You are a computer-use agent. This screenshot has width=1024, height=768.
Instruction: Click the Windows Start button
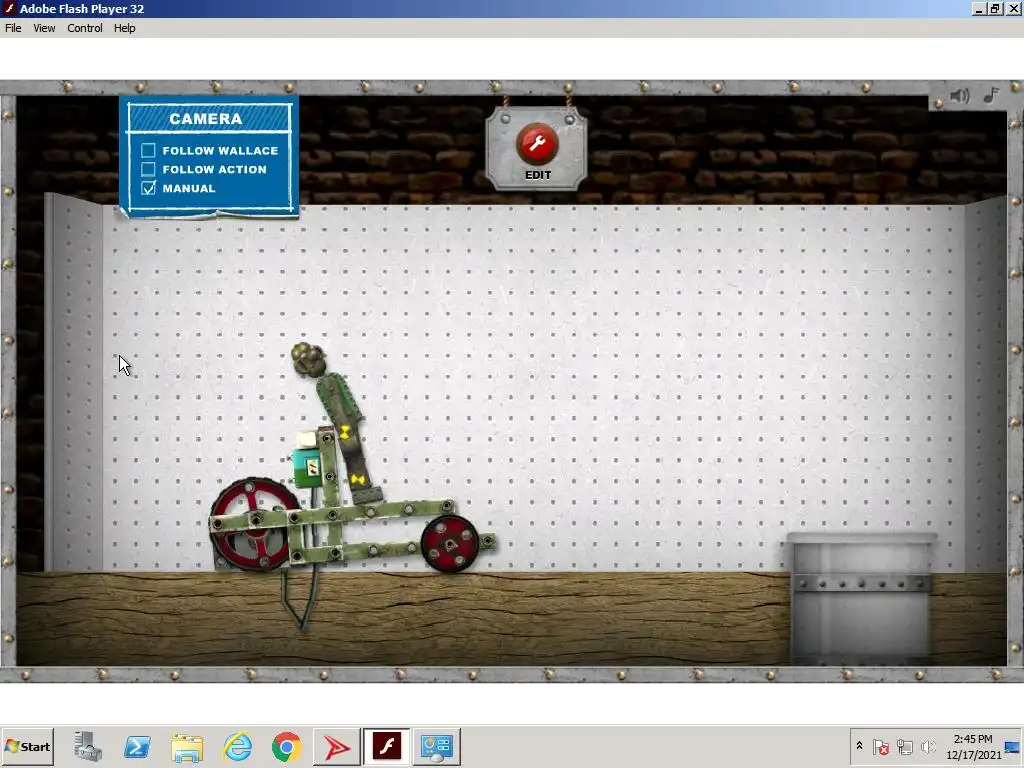(27, 746)
